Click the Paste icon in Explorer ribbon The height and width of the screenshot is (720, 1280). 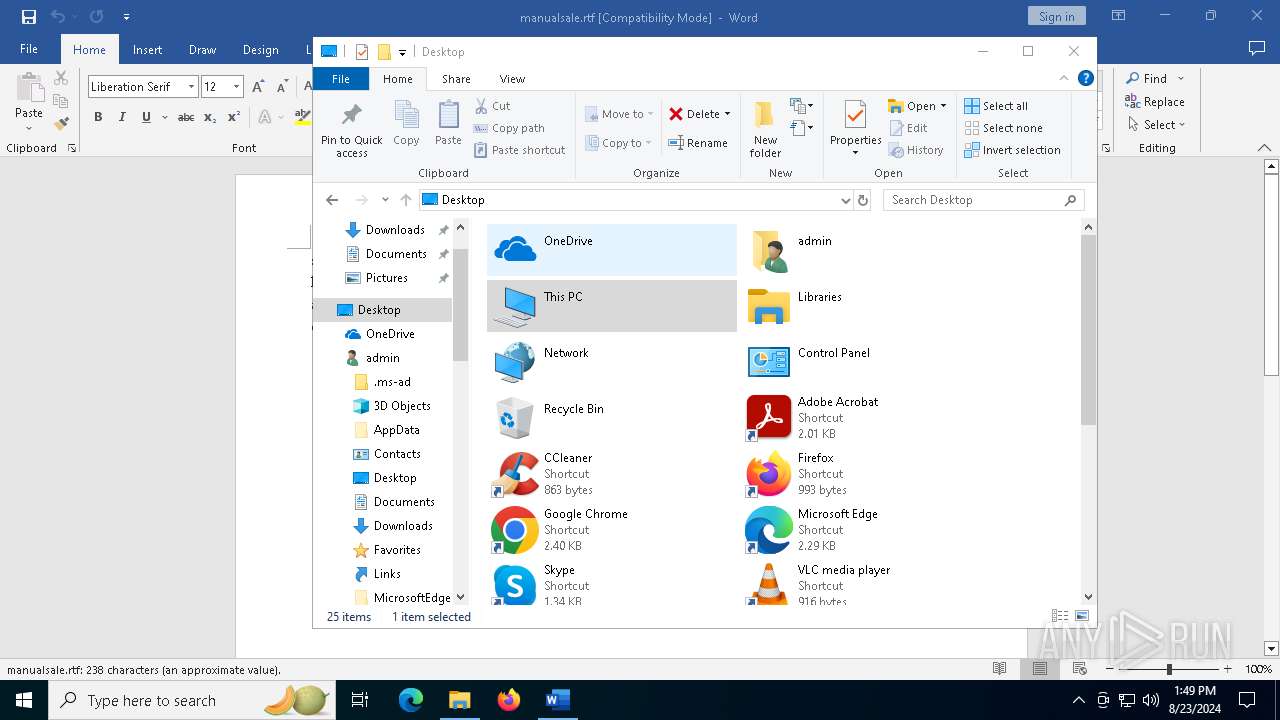pyautogui.click(x=448, y=124)
